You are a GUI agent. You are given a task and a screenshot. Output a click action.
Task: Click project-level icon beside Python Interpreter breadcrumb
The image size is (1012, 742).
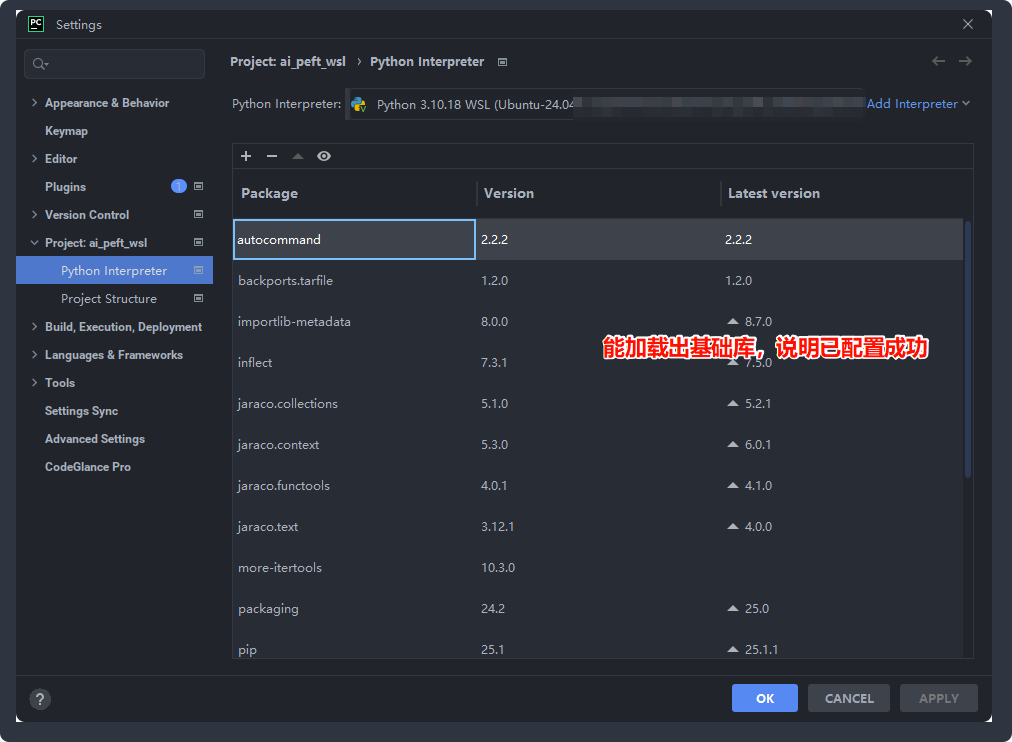tap(503, 62)
